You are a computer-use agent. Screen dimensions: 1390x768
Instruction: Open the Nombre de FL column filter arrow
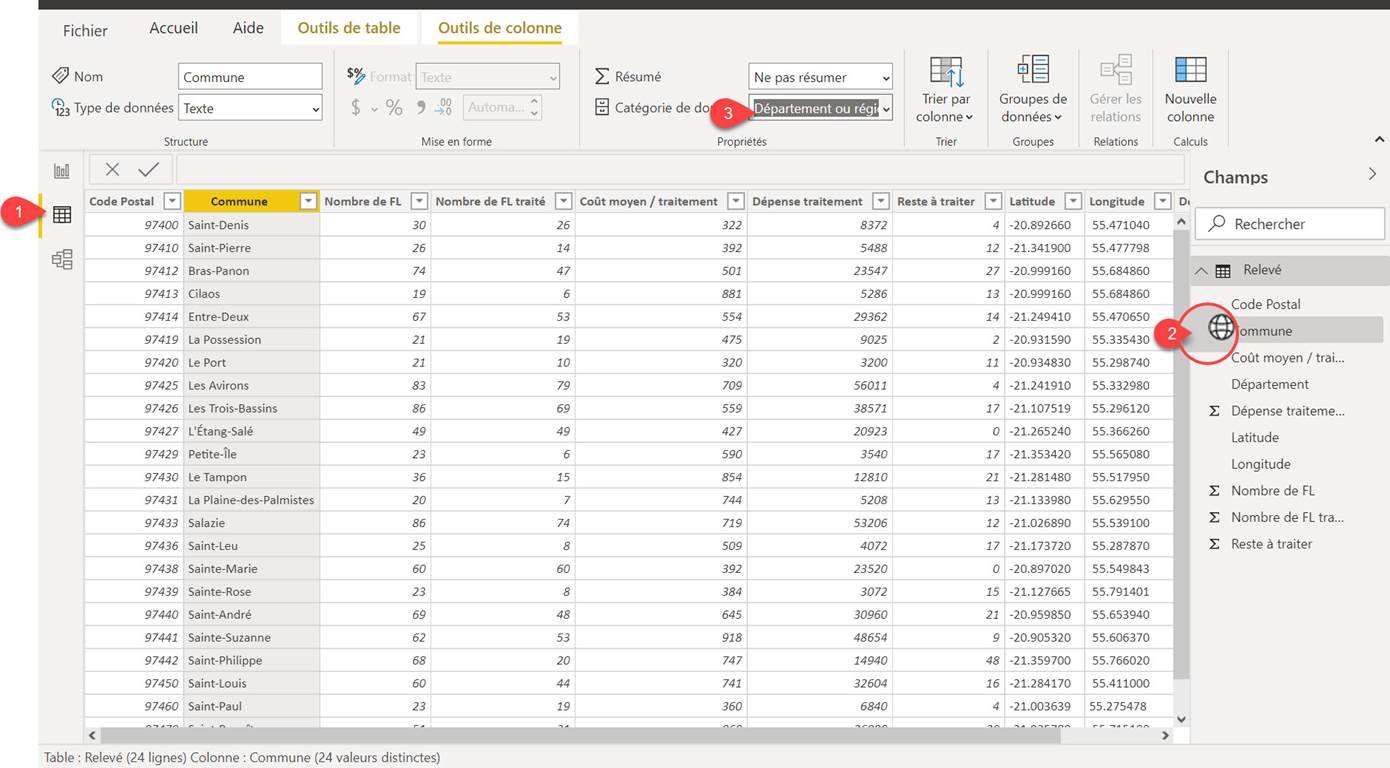coord(419,201)
